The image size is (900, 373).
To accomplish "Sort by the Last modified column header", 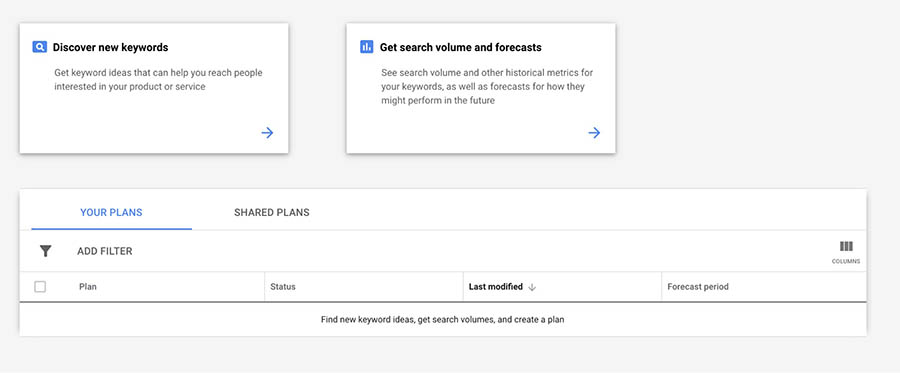I will click(x=496, y=287).
